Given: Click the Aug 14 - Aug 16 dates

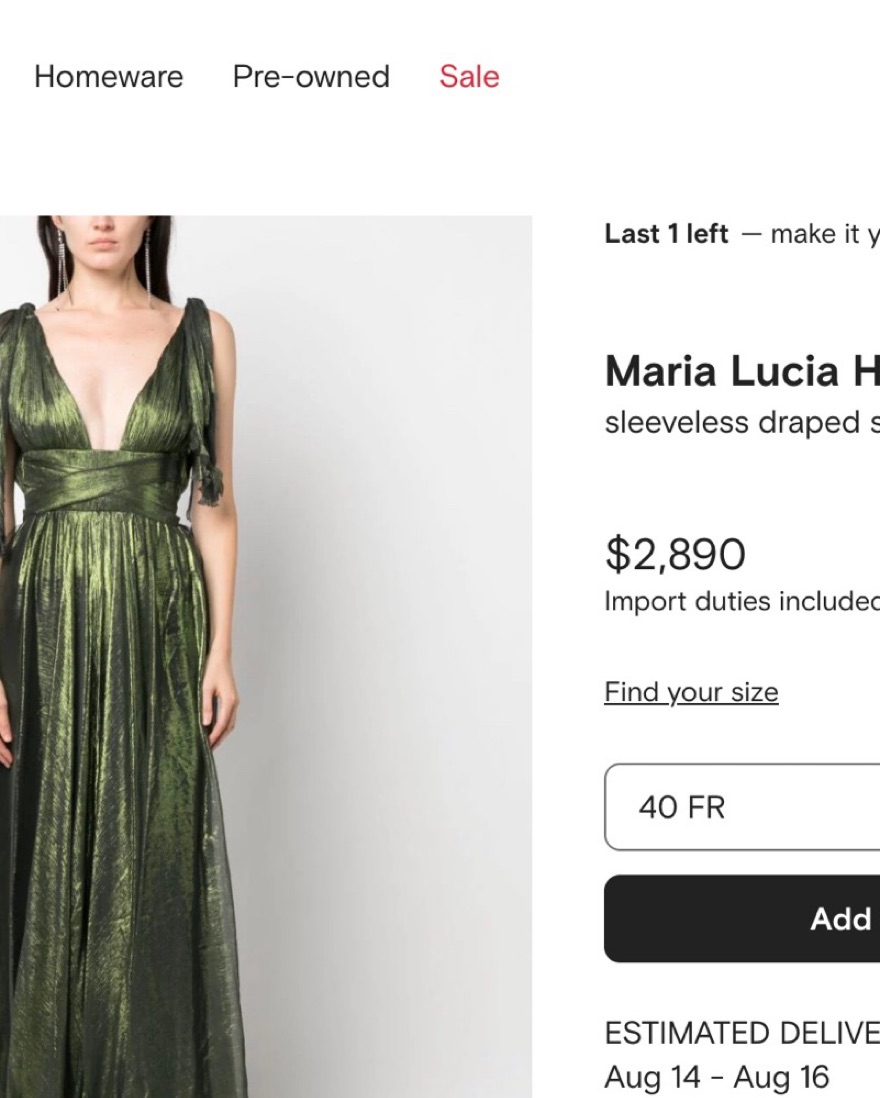Looking at the screenshot, I should pos(716,1077).
